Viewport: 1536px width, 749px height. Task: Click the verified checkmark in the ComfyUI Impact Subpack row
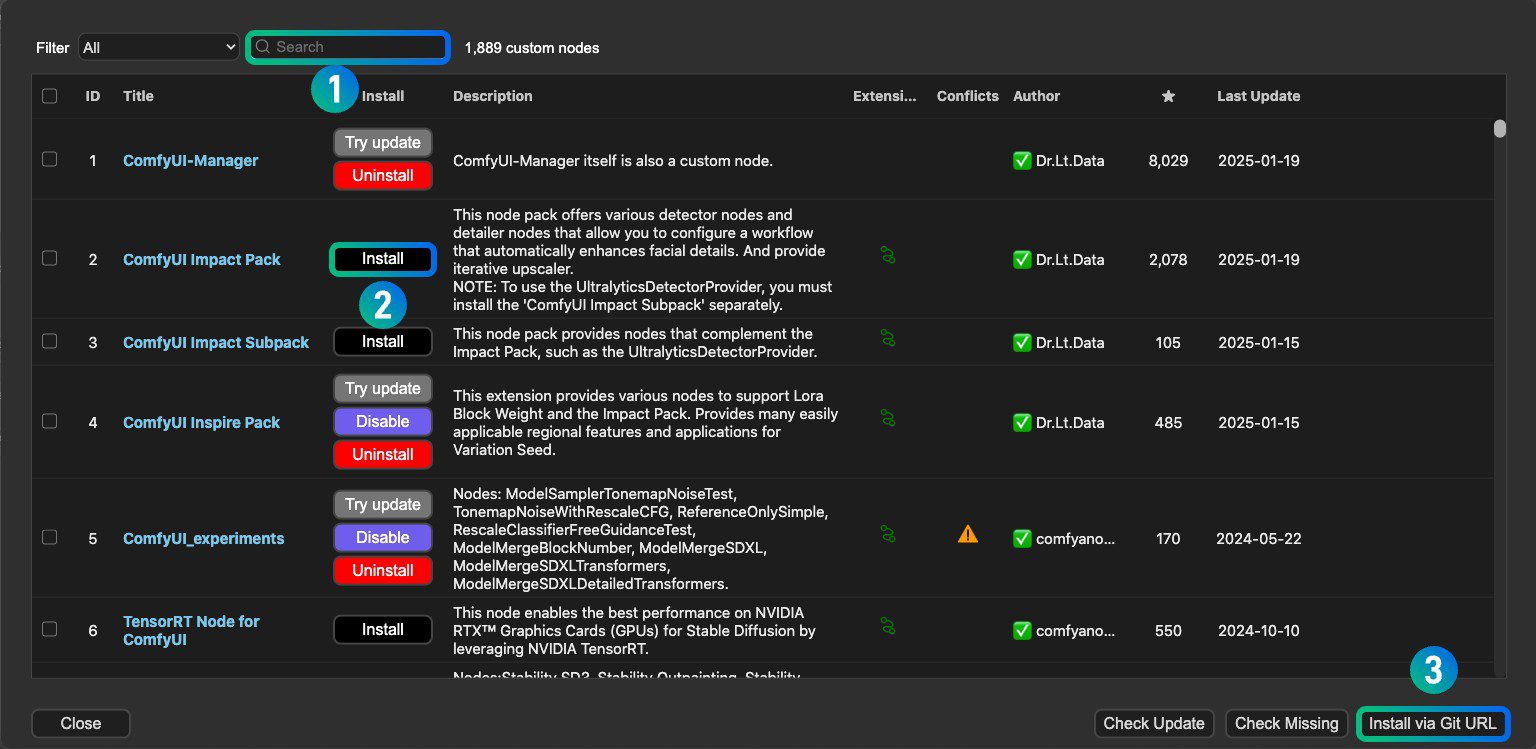1022,342
